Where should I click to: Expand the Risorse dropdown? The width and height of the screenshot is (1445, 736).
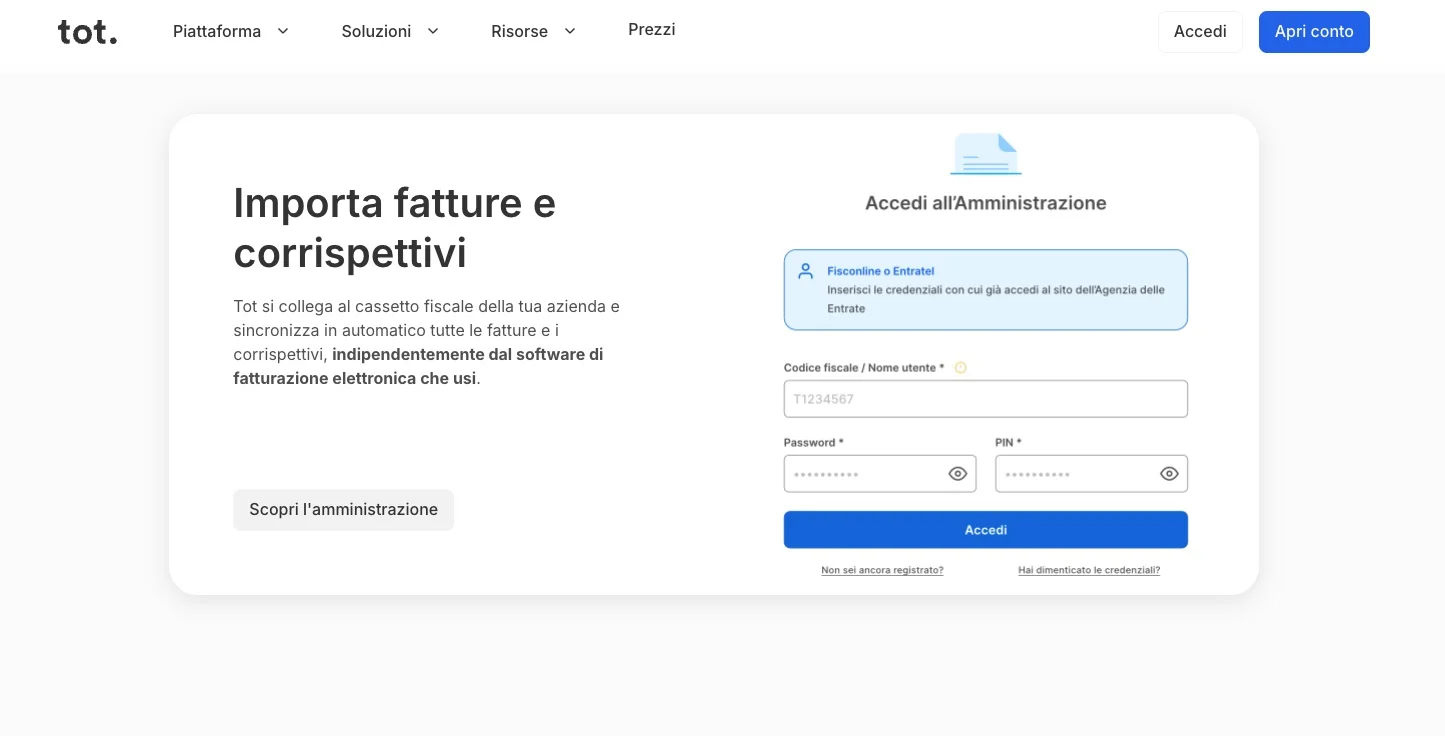tap(533, 31)
